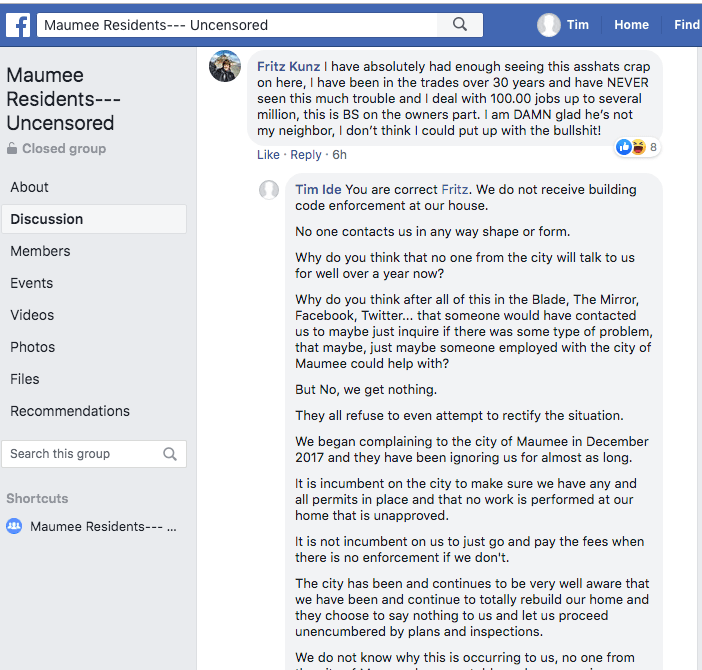Open the Videos section
This screenshot has height=670, width=702.
click(x=32, y=315)
